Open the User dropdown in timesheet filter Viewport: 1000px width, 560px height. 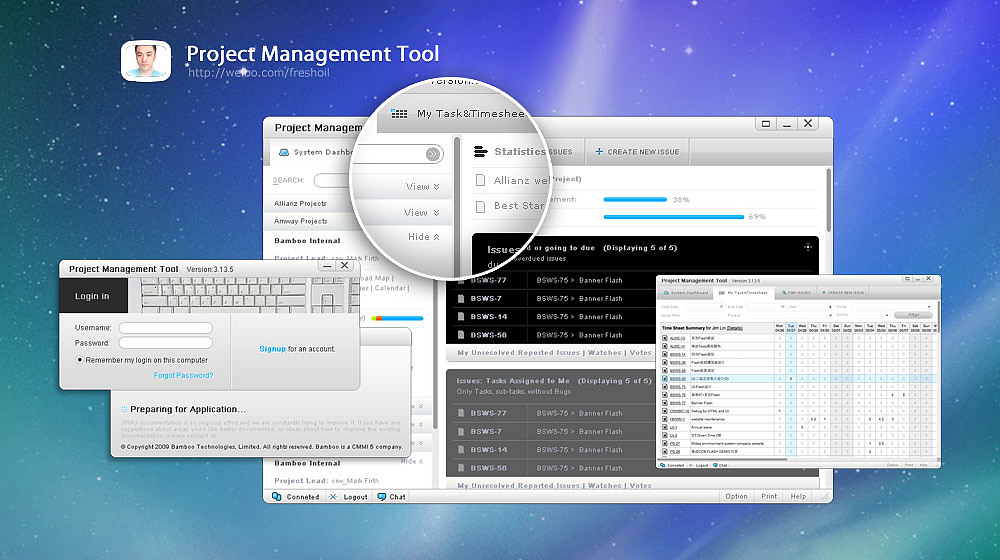point(830,307)
